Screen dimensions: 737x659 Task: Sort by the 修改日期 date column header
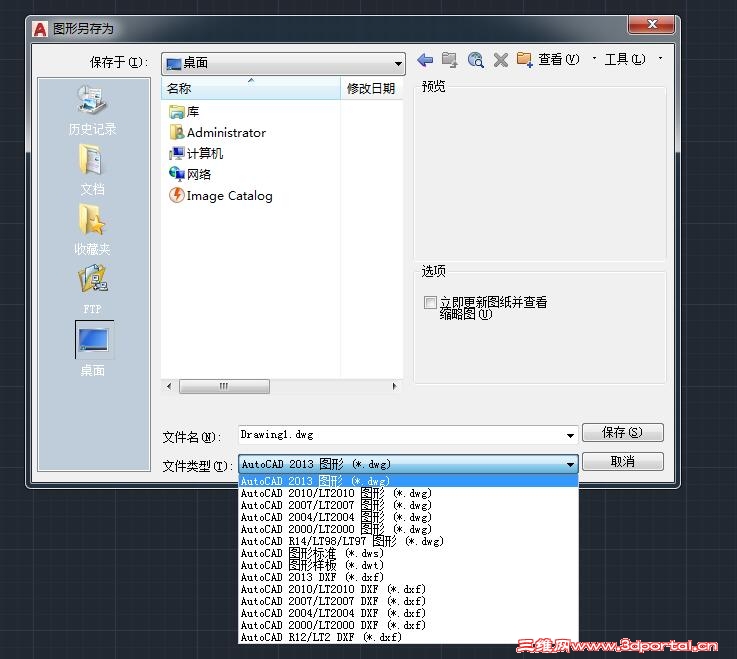pos(371,88)
